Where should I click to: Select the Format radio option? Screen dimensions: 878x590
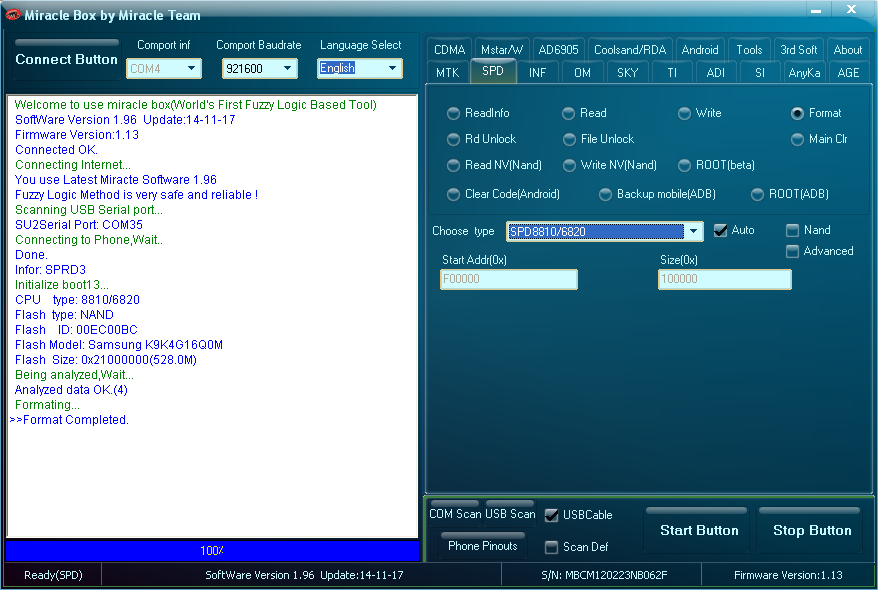816,113
